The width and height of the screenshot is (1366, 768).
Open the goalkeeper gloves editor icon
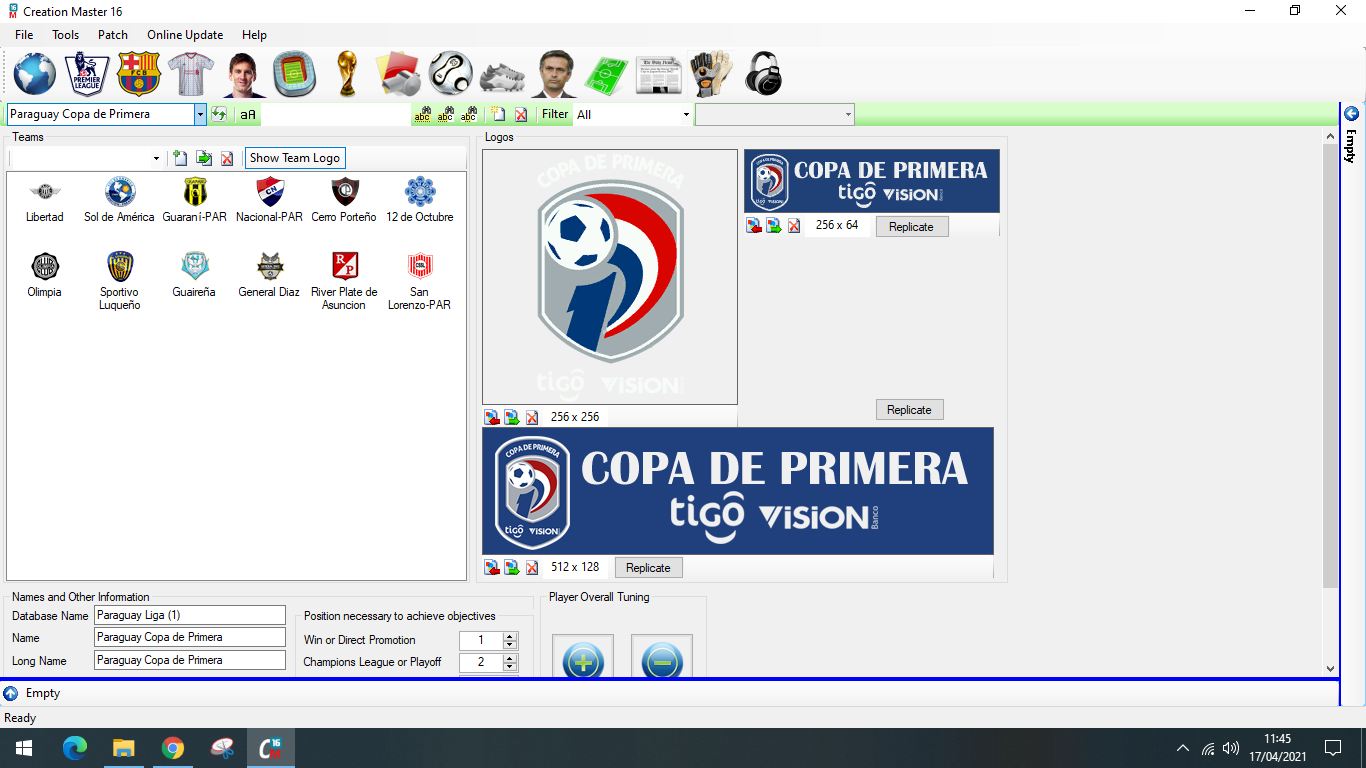pyautogui.click(x=711, y=74)
